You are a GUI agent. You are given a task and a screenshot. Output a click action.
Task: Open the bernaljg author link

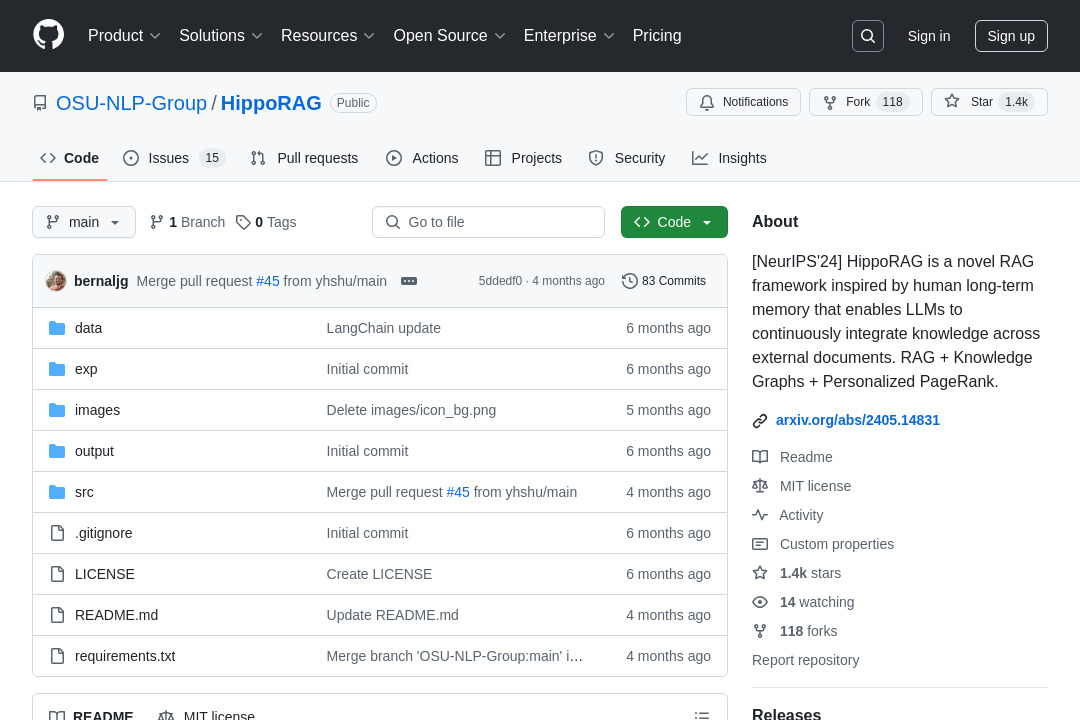[101, 281]
